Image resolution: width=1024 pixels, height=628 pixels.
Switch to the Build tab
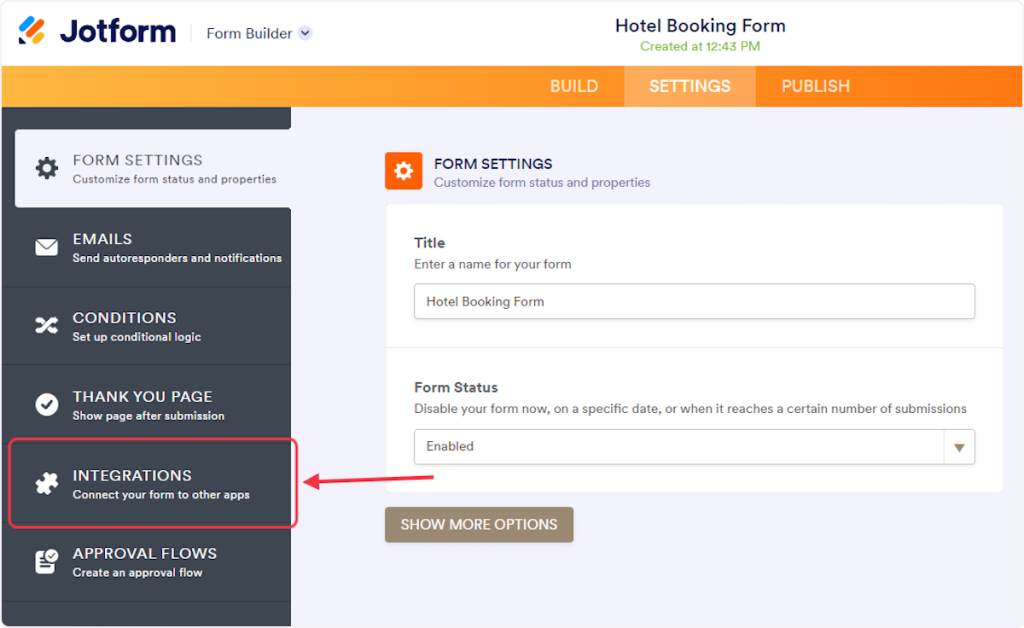(574, 86)
